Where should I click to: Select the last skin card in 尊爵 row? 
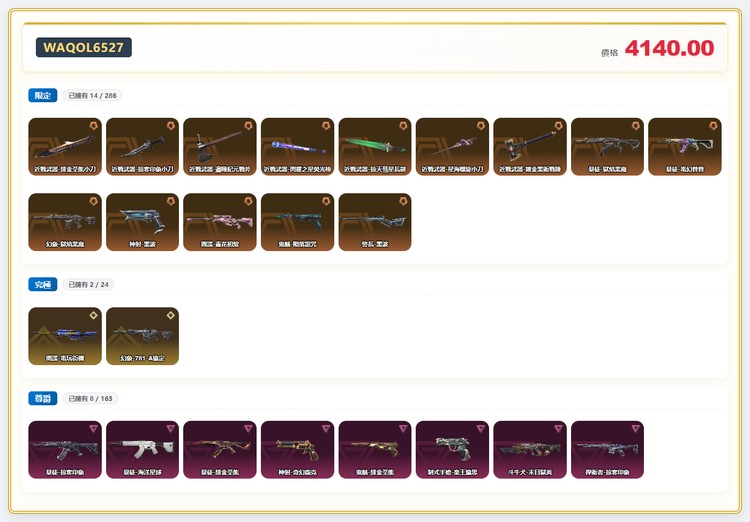607,449
